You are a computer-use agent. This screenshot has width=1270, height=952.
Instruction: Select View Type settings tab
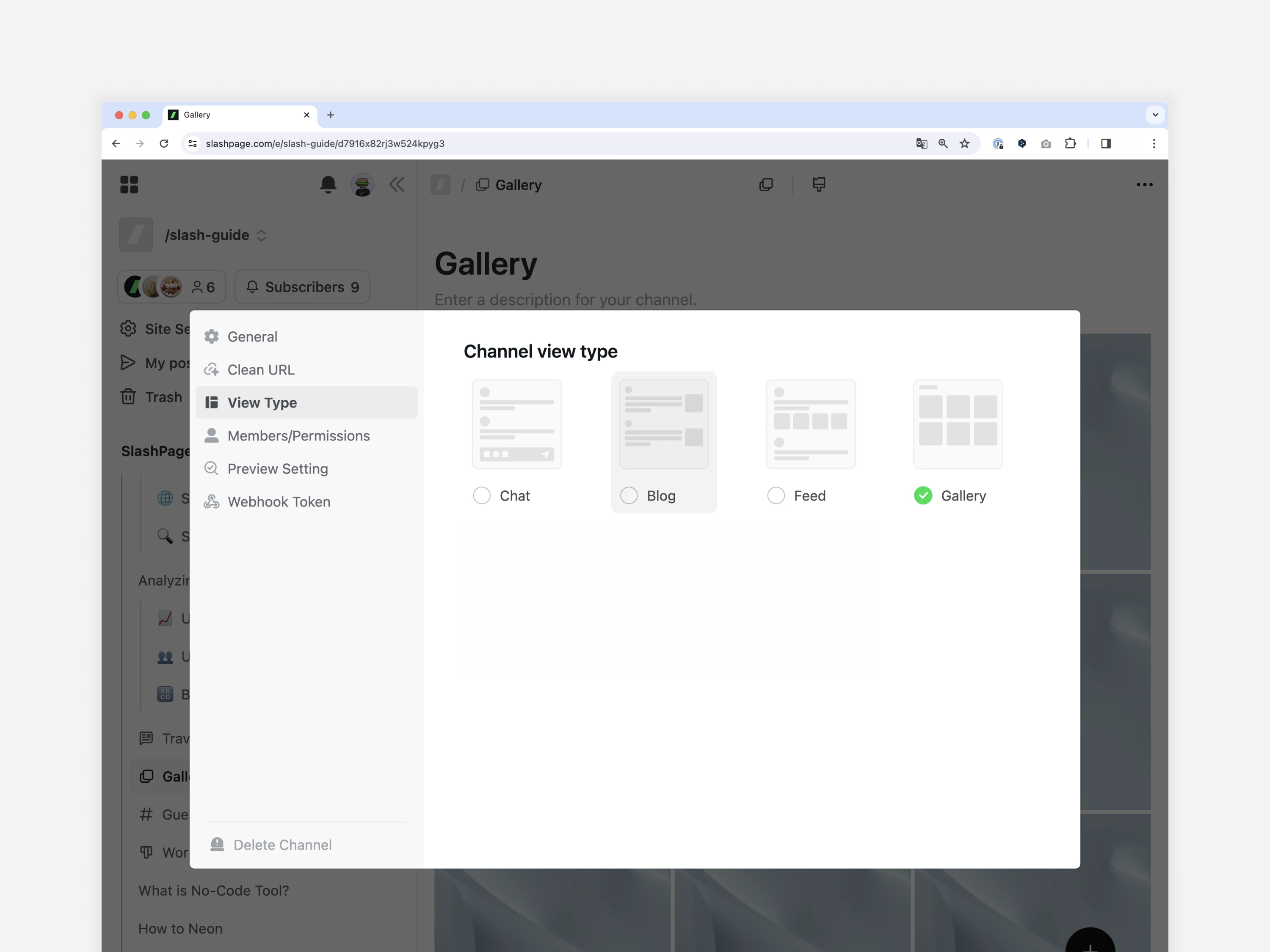coord(306,402)
